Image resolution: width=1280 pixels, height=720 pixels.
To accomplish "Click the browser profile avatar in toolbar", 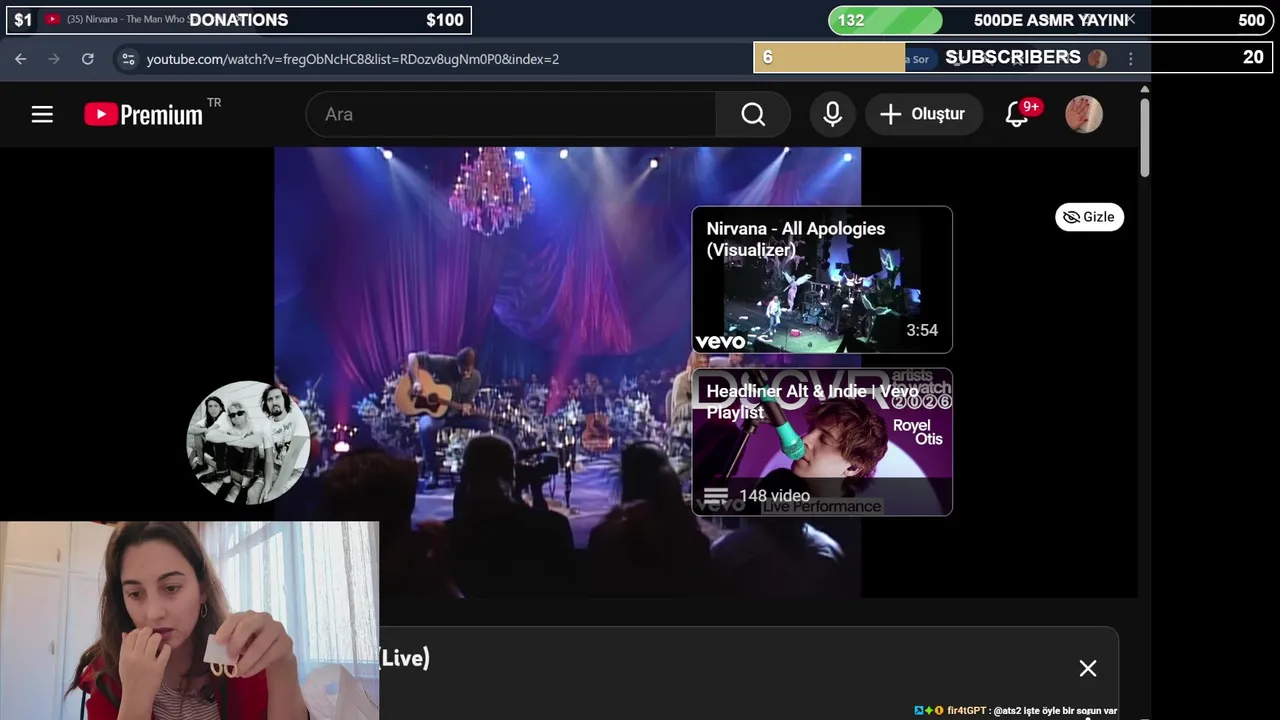I will click(x=1098, y=59).
